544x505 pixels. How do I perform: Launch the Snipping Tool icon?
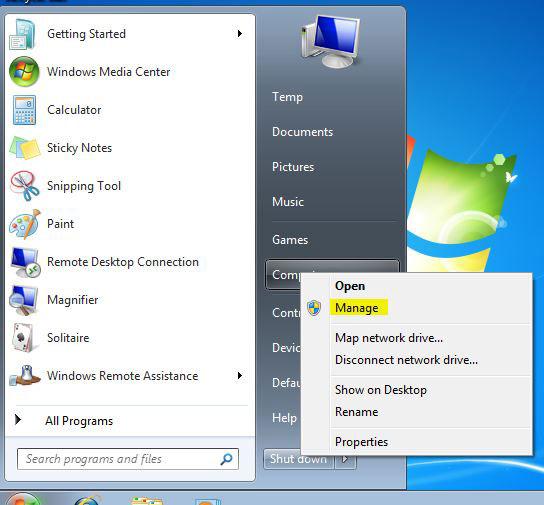tap(24, 186)
